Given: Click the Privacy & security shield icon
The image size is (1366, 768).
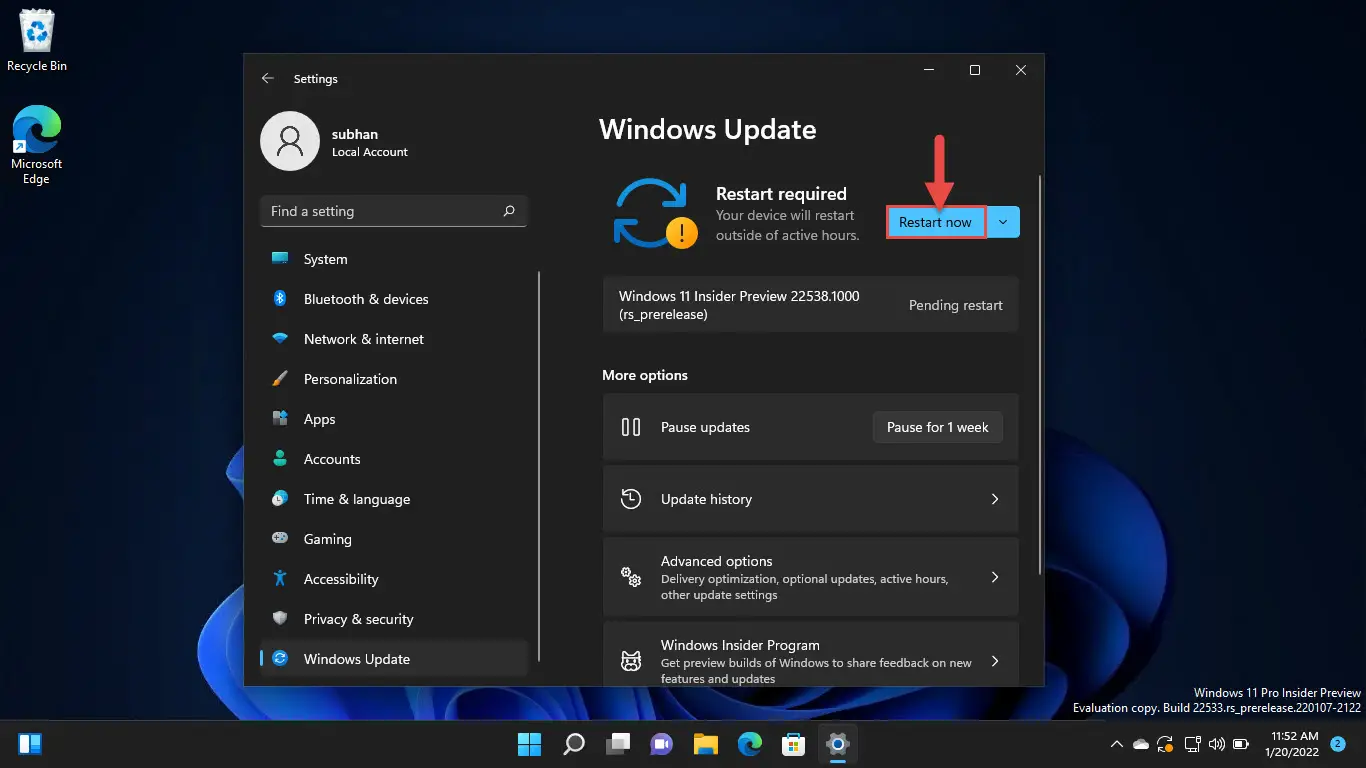Looking at the screenshot, I should point(281,619).
